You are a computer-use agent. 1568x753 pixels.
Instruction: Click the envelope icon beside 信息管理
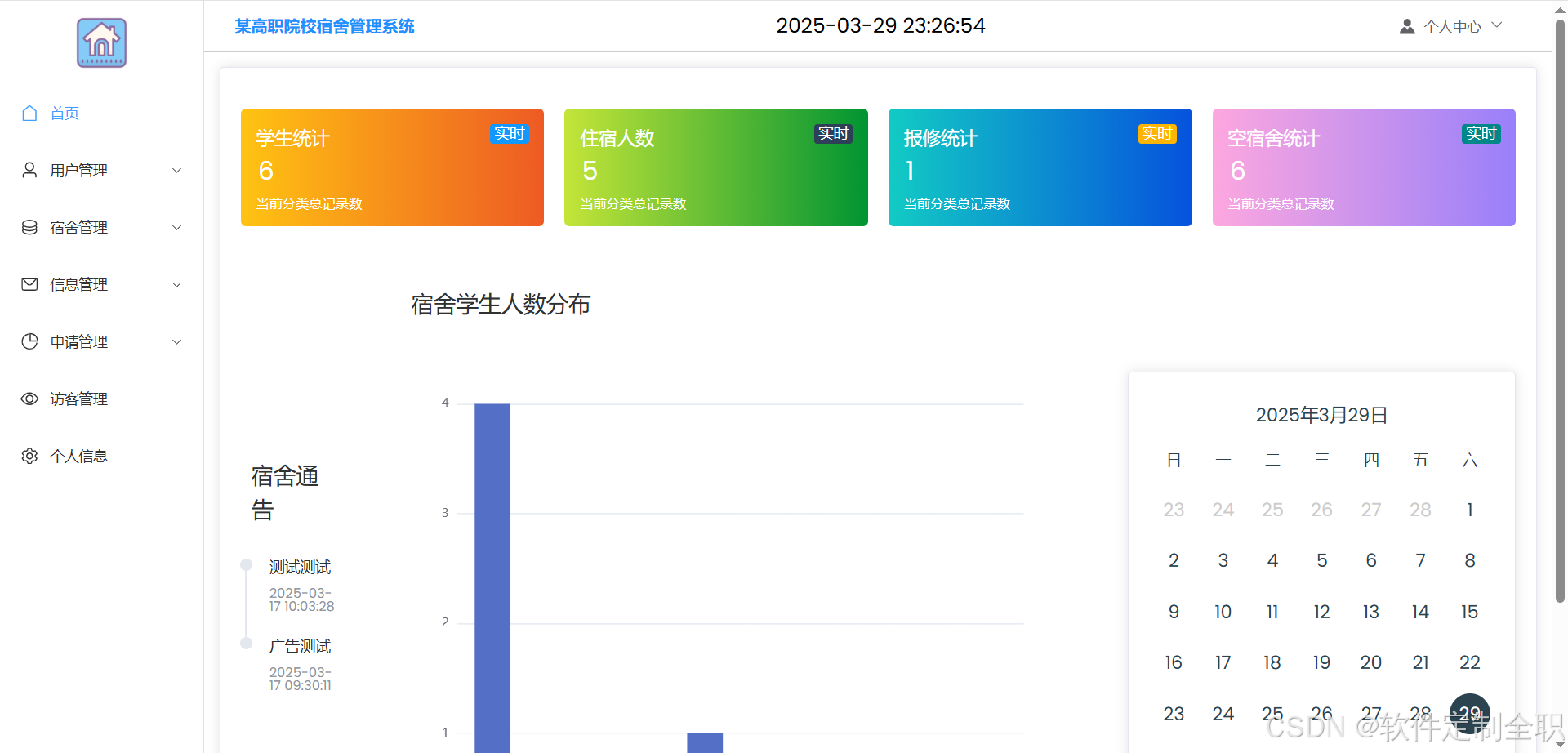point(29,284)
